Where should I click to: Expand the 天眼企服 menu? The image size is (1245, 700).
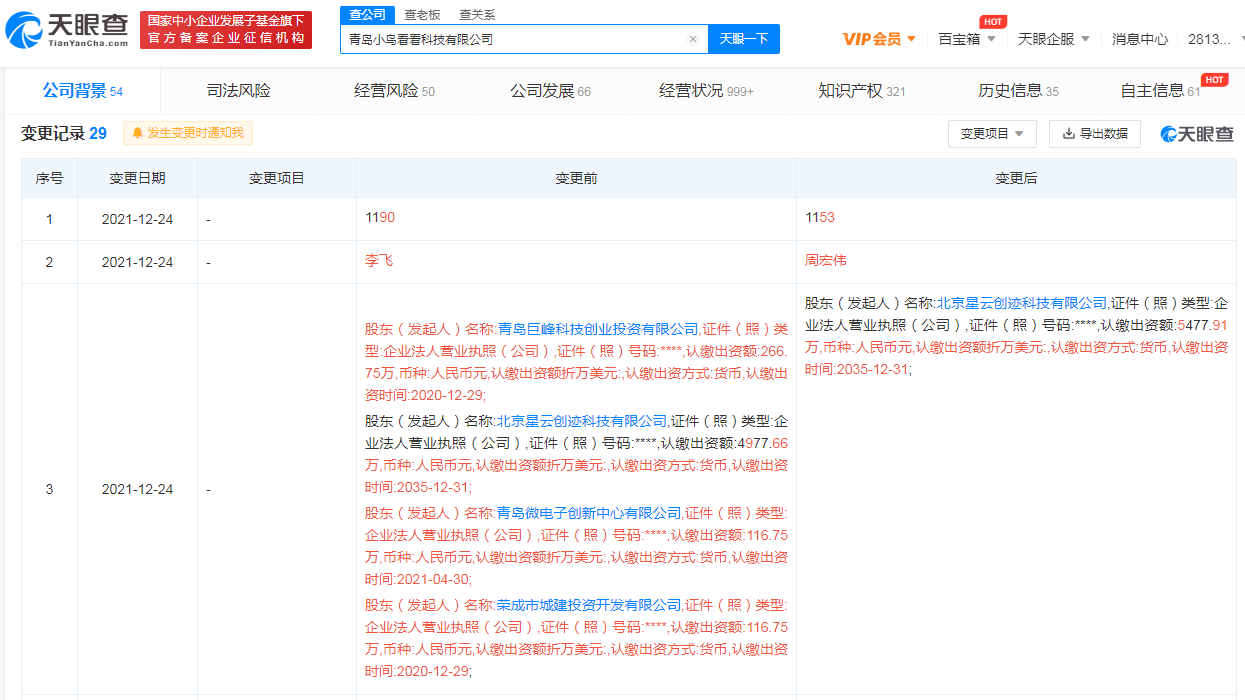[x=1053, y=39]
